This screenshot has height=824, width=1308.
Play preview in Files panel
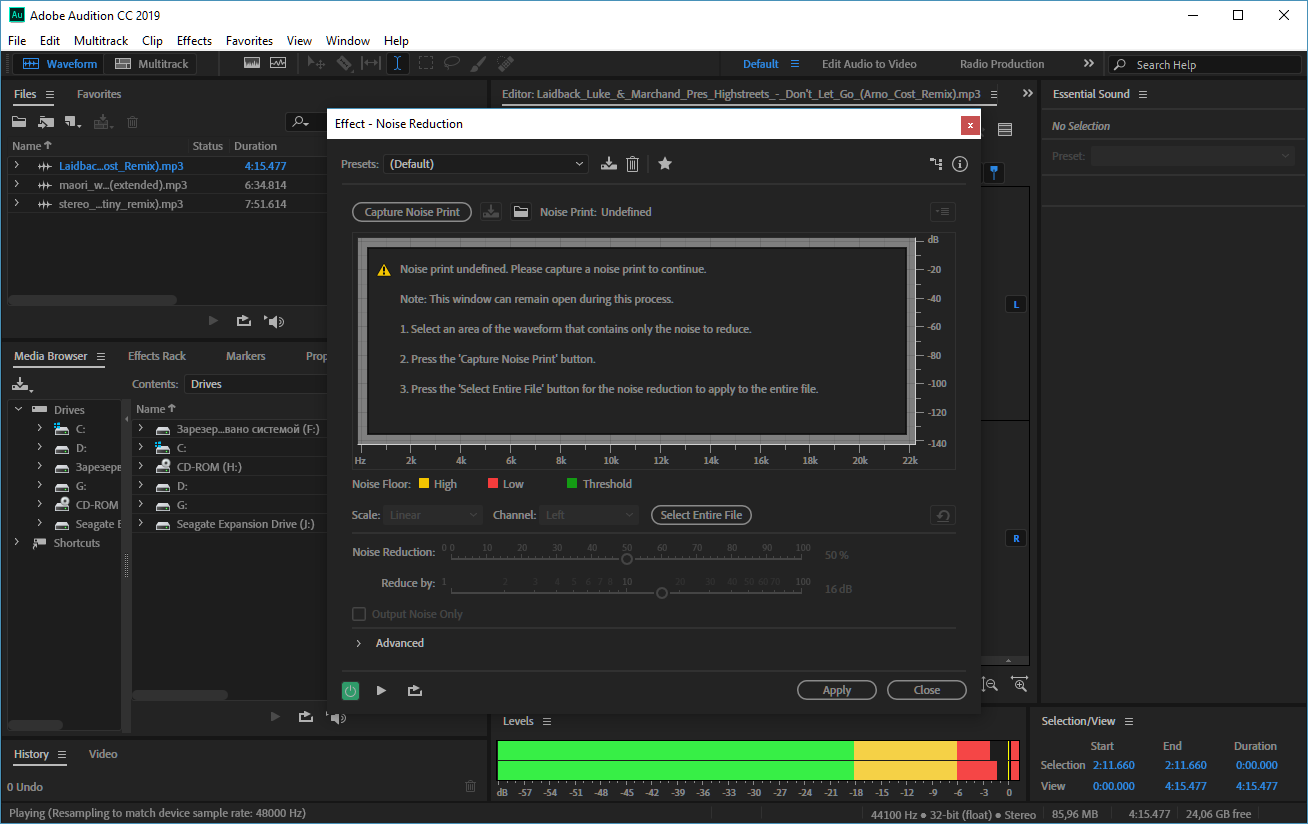pos(213,321)
